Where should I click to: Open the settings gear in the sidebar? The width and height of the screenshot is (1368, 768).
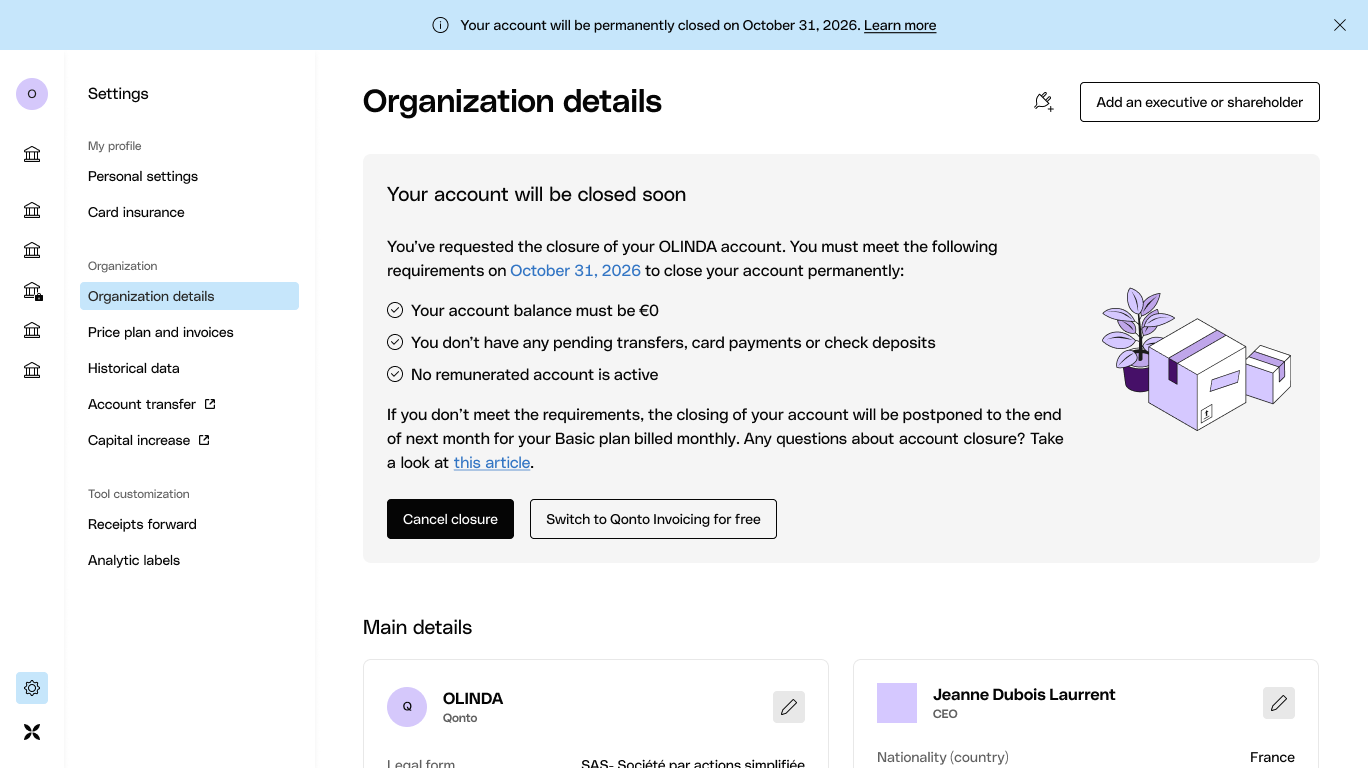[32, 688]
